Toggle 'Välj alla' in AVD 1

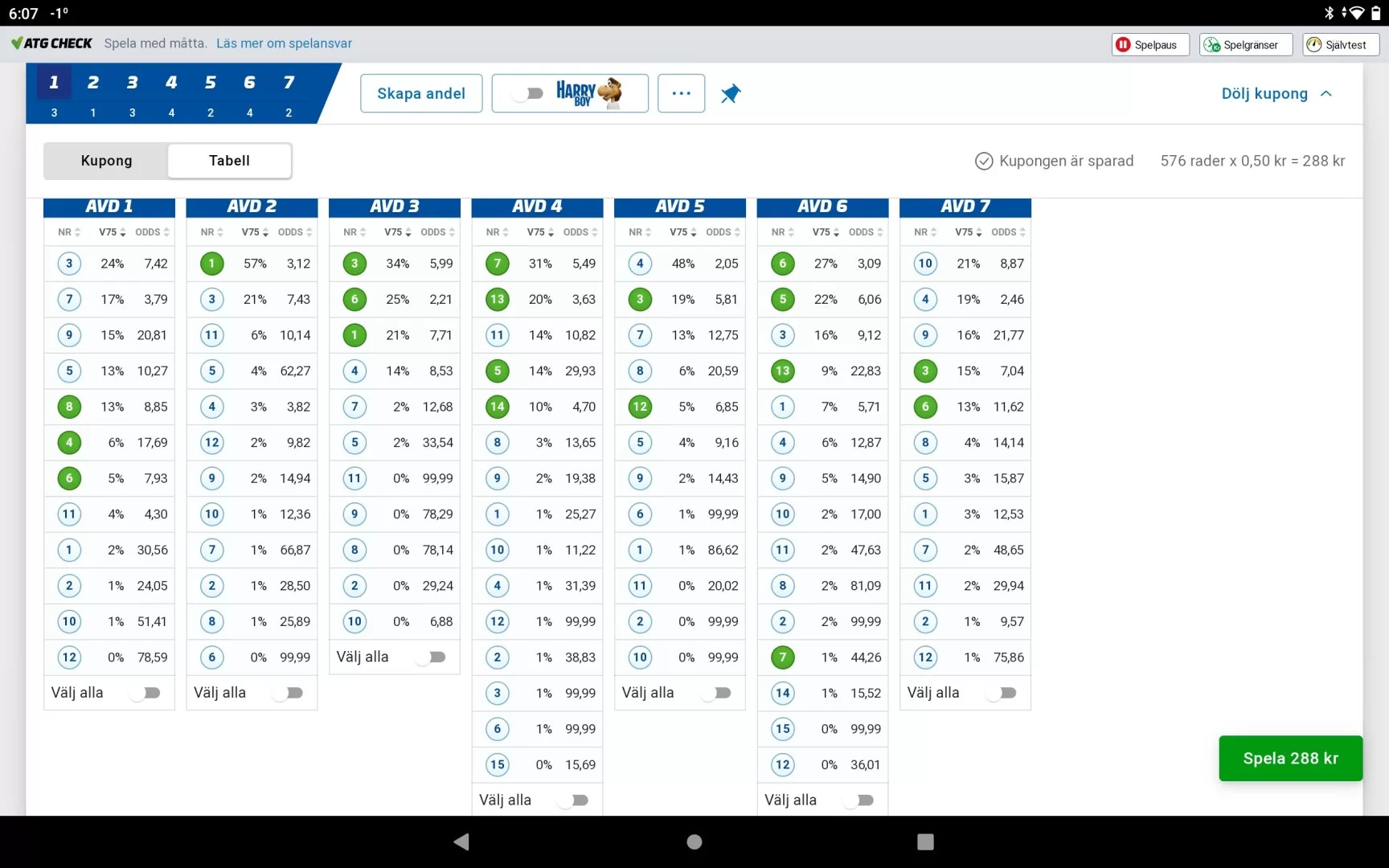coord(146,692)
